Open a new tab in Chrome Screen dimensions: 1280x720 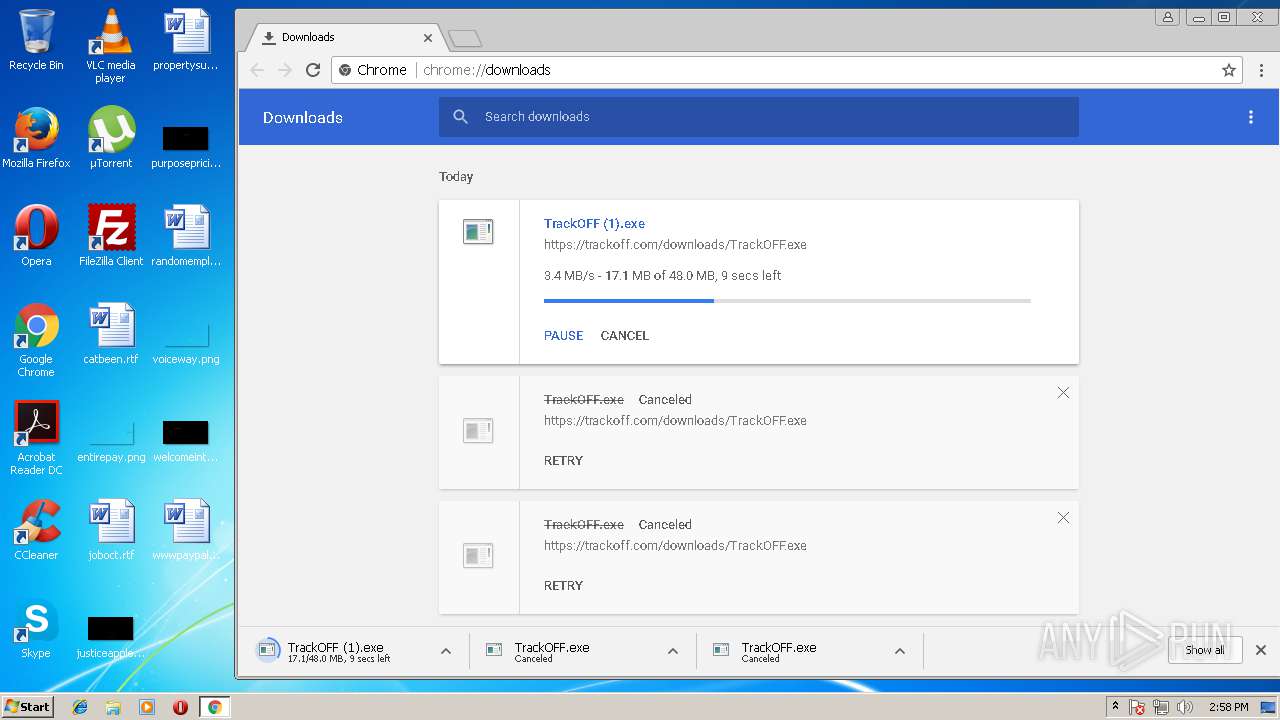coord(465,38)
